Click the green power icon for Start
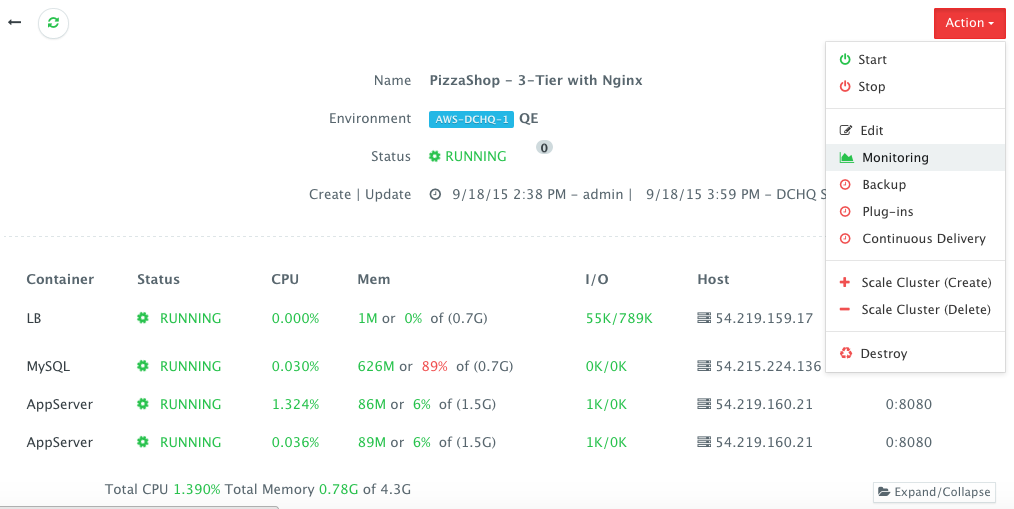This screenshot has width=1014, height=509. (x=845, y=60)
